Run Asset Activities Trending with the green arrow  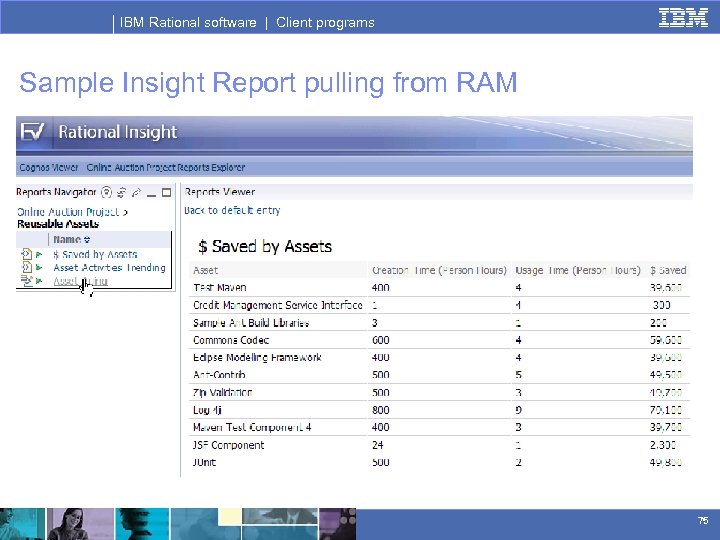39,267
